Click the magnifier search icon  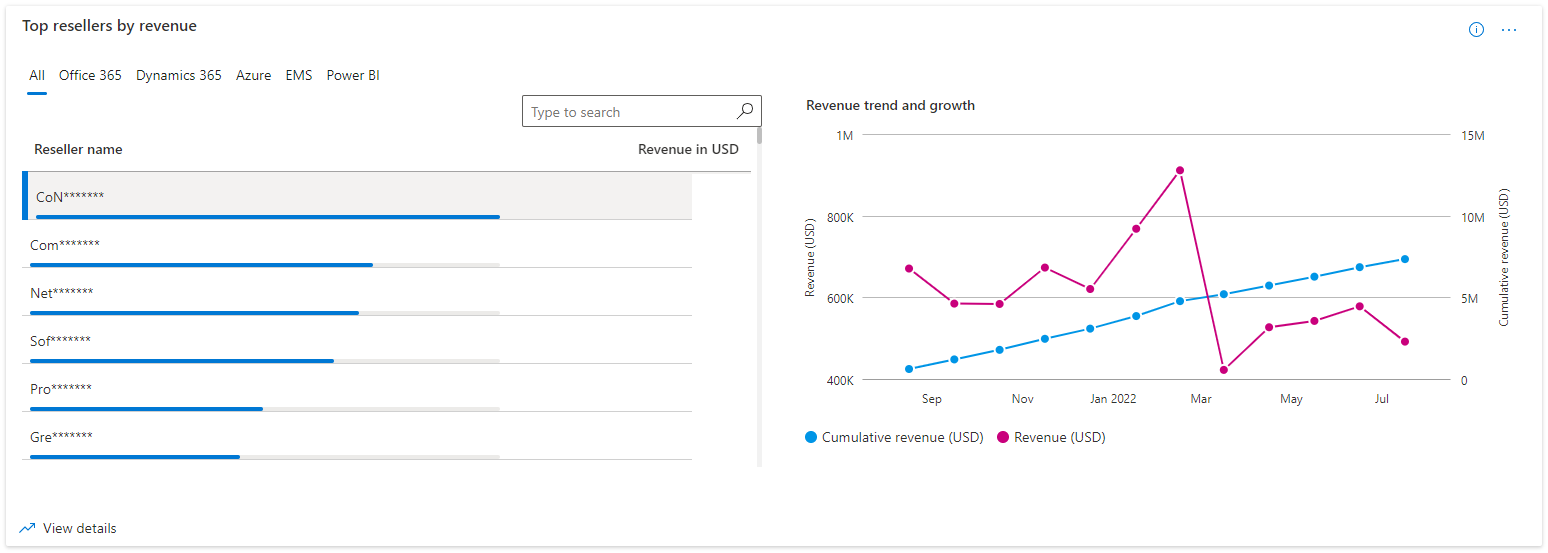pyautogui.click(x=745, y=111)
